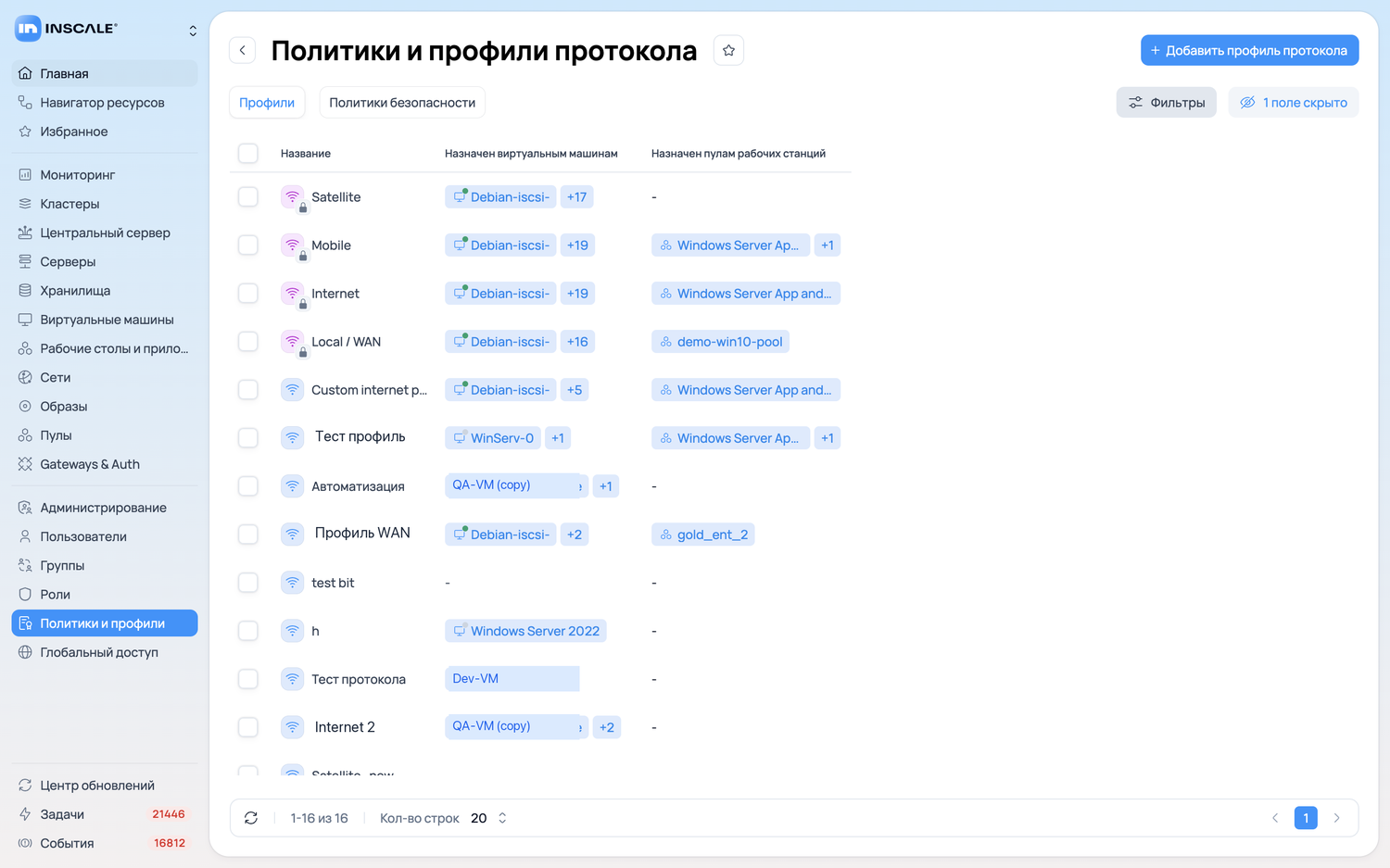Open Кластеры section in sidebar

[105, 204]
